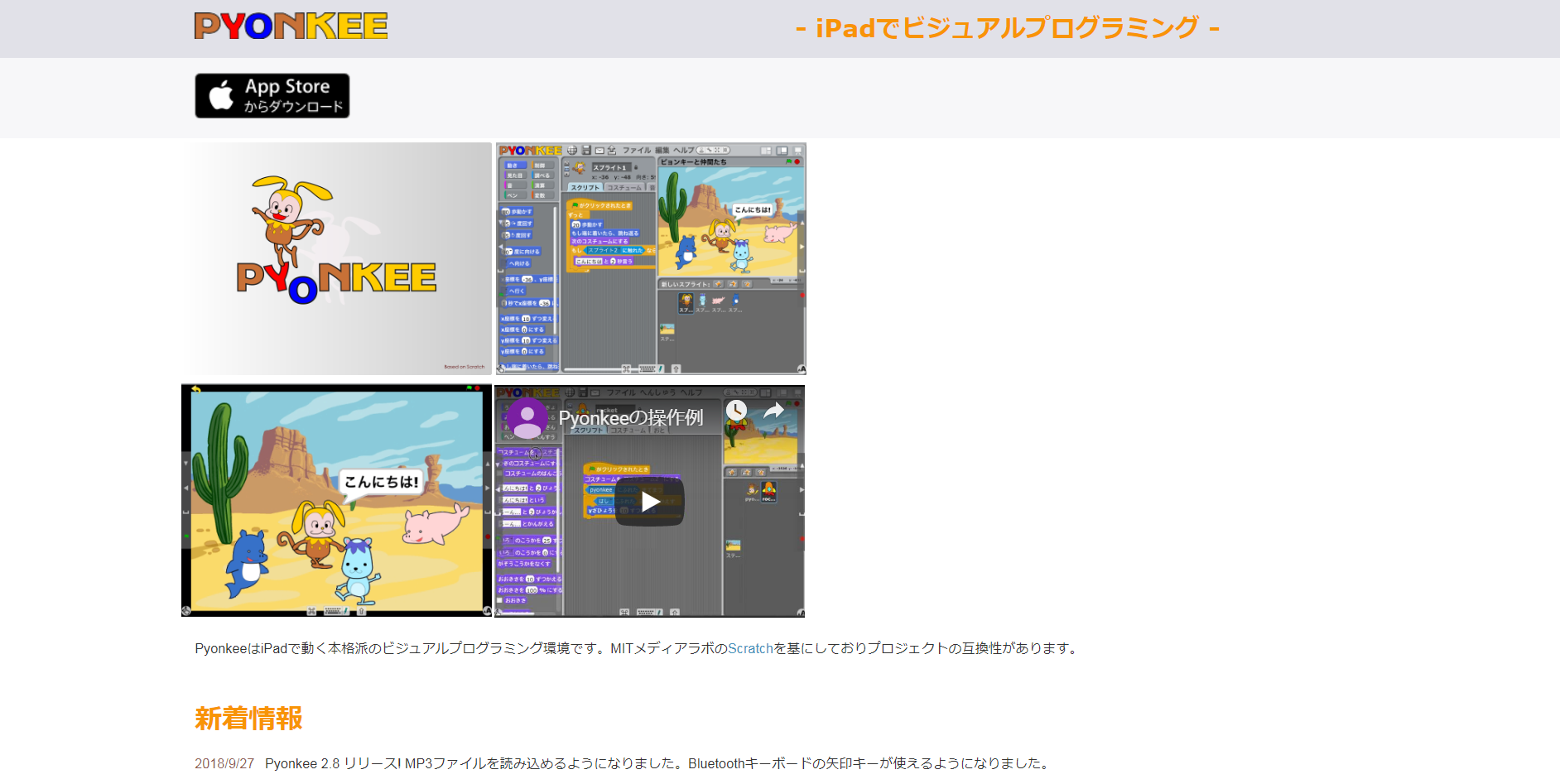Play the Pyonkee operation example video
1560x784 pixels.
[650, 502]
